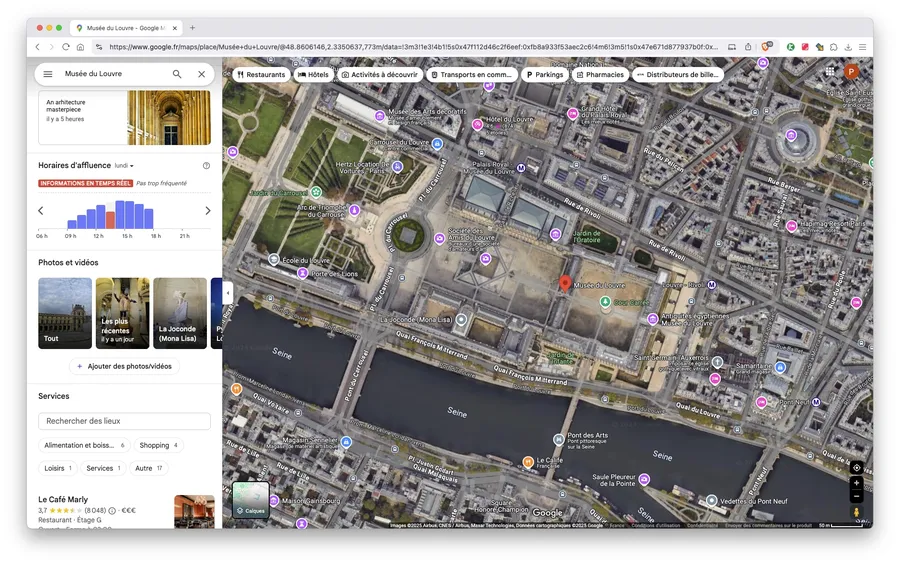Show previous day's popular times
This screenshot has width=900, height=564.
click(x=41, y=211)
